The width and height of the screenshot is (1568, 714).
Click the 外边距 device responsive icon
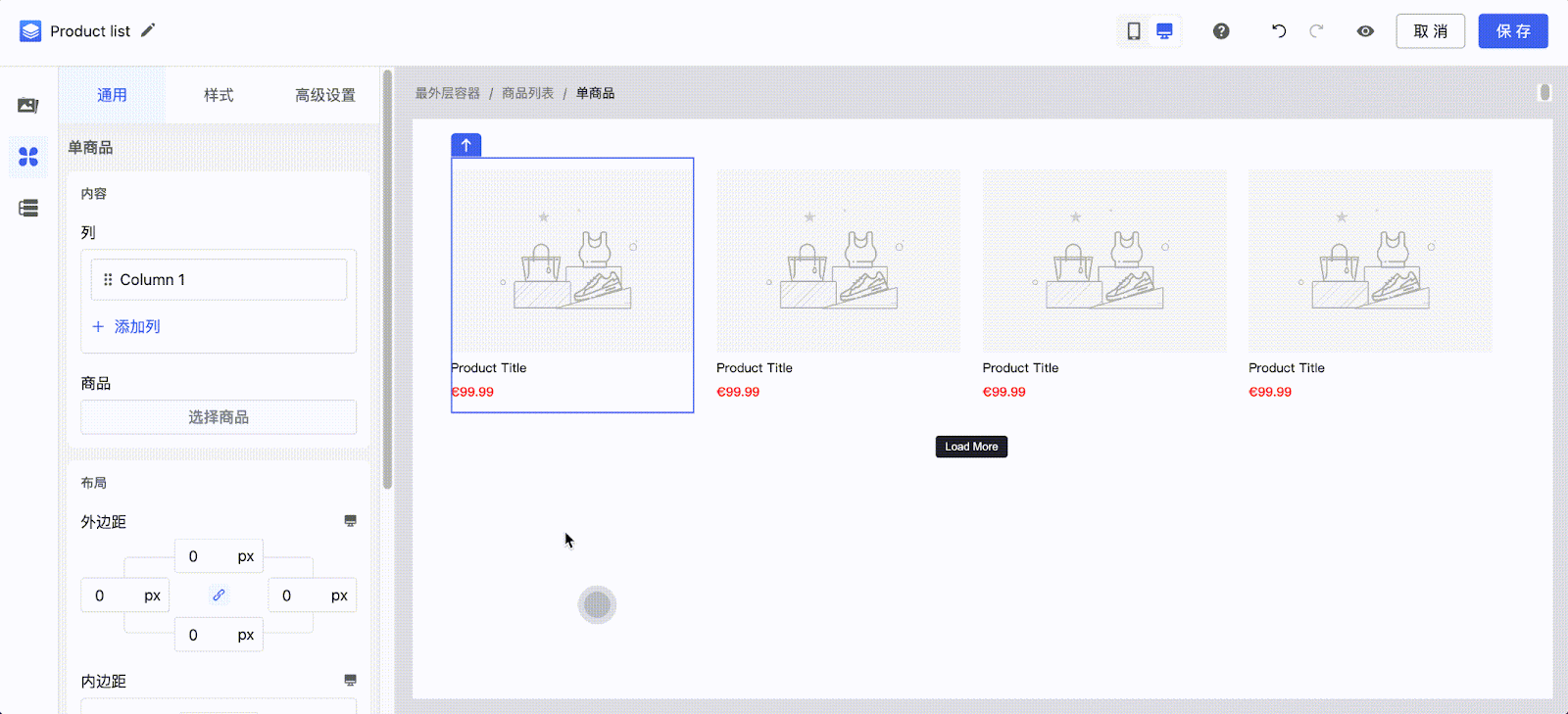tap(350, 521)
